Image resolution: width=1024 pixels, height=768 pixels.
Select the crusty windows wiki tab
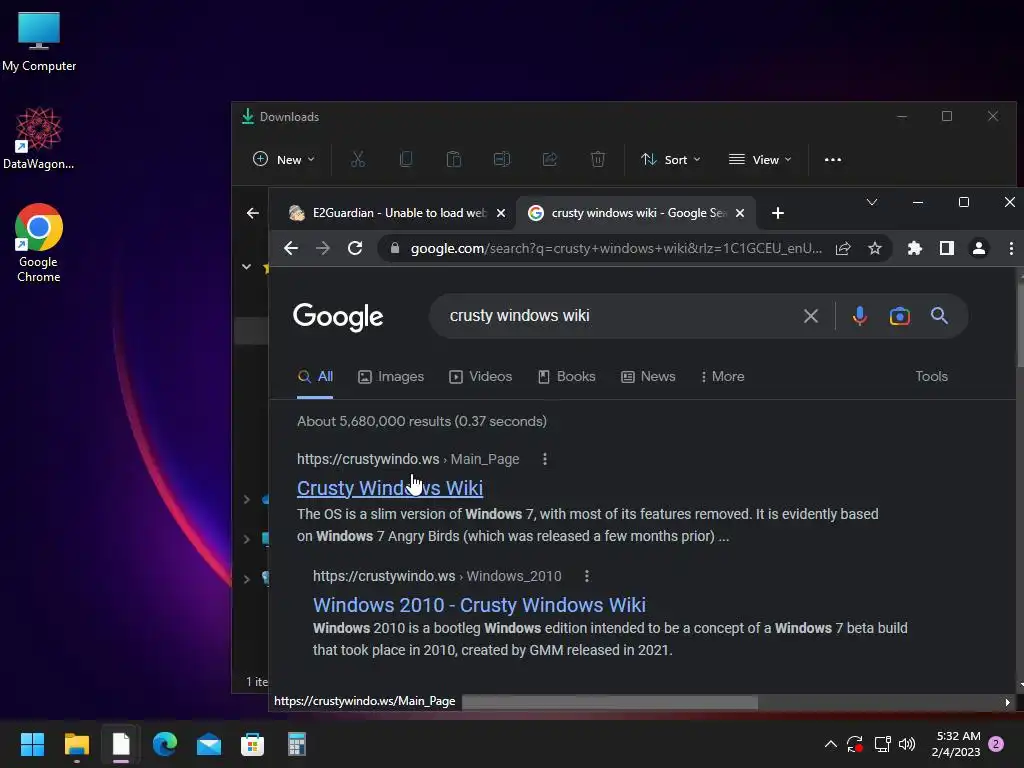coord(637,213)
